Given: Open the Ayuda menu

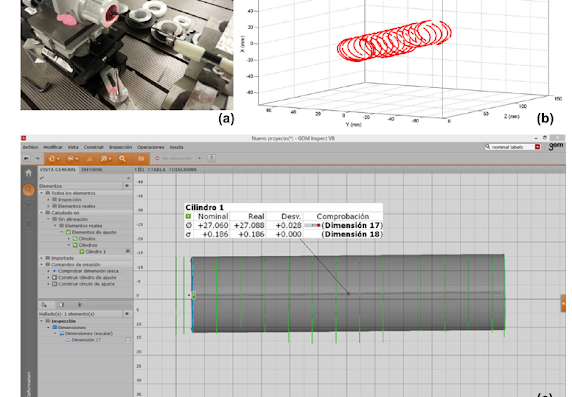Looking at the screenshot, I should pyautogui.click(x=176, y=147).
